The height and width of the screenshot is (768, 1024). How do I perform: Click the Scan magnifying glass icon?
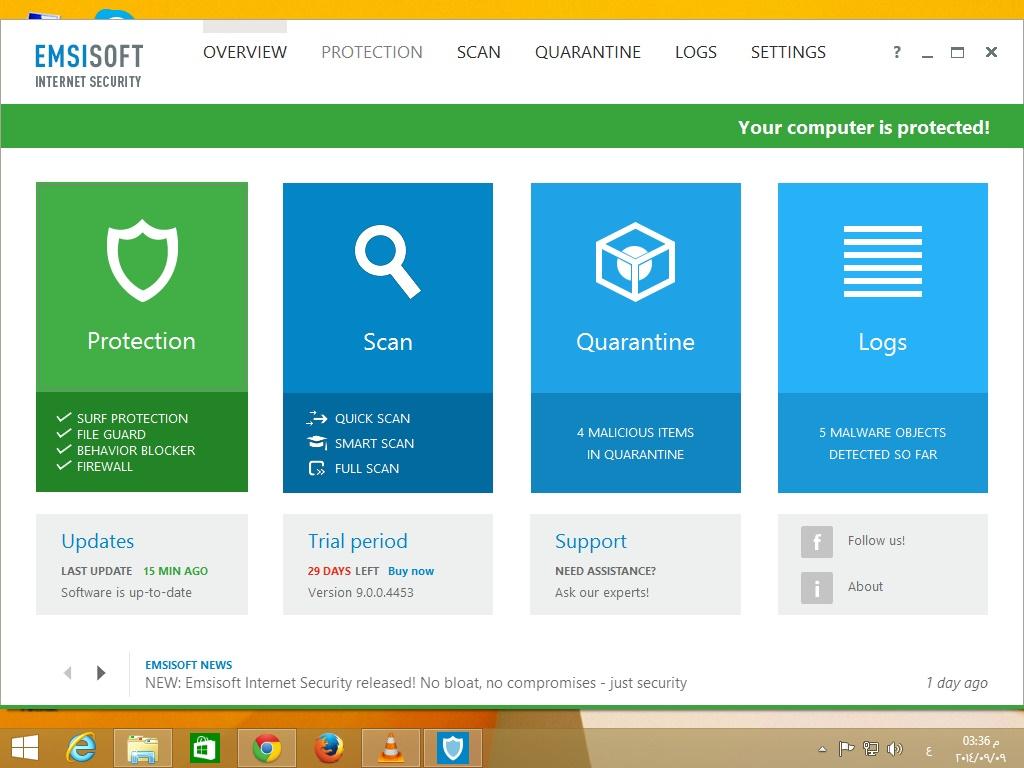coord(387,261)
